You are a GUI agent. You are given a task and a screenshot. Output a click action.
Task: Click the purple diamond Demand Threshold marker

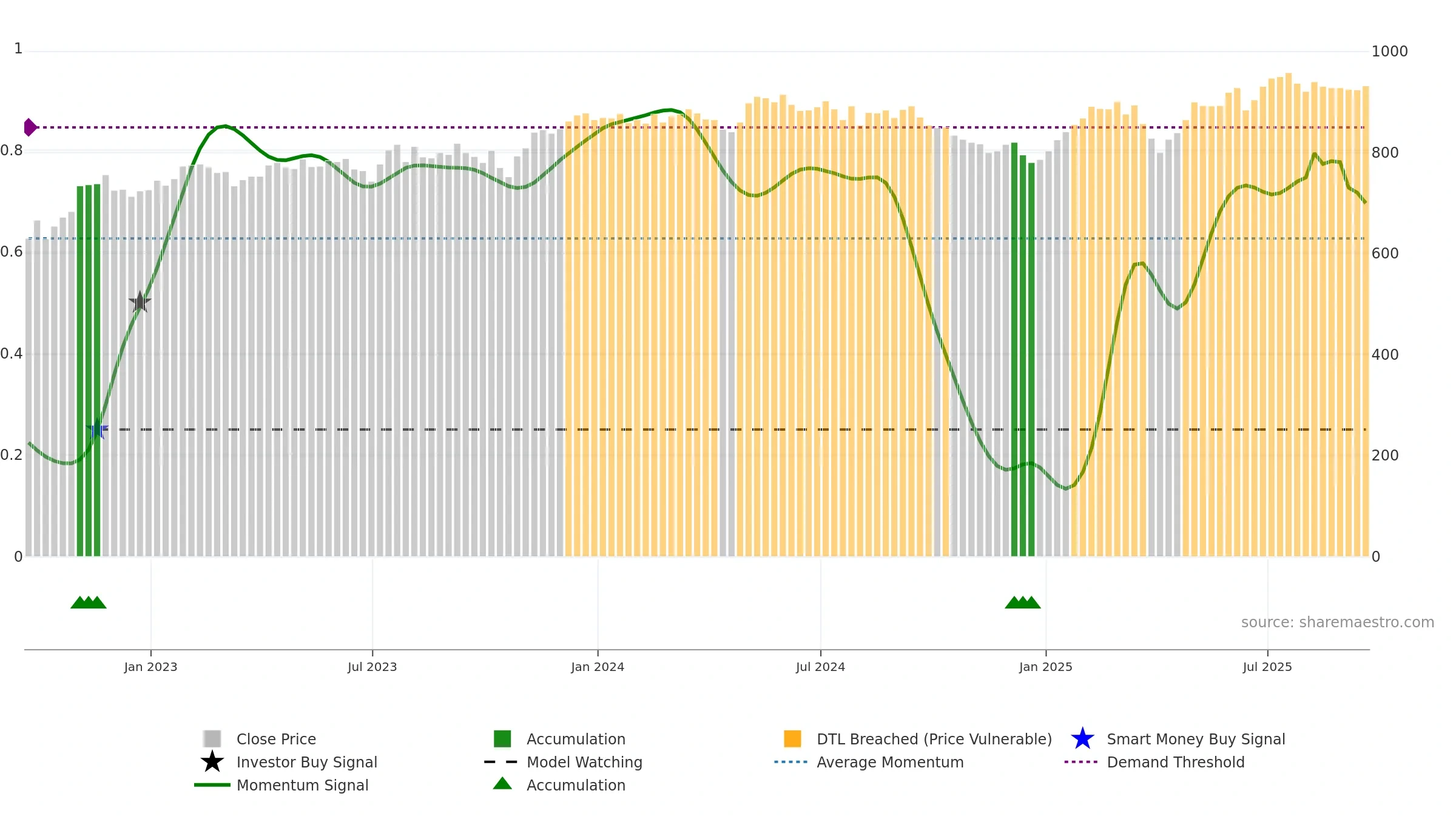point(30,127)
